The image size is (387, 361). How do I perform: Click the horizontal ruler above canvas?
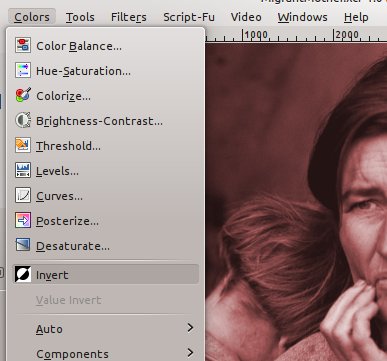(x=296, y=35)
